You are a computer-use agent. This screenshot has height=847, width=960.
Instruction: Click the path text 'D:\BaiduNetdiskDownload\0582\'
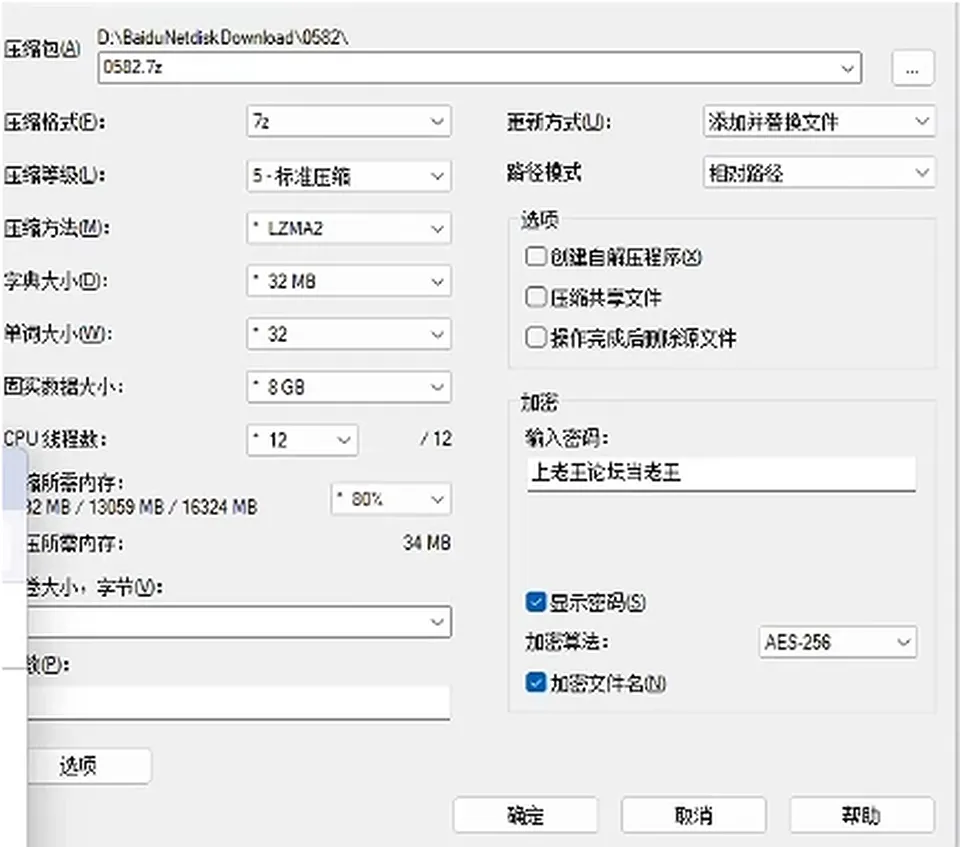pos(223,37)
